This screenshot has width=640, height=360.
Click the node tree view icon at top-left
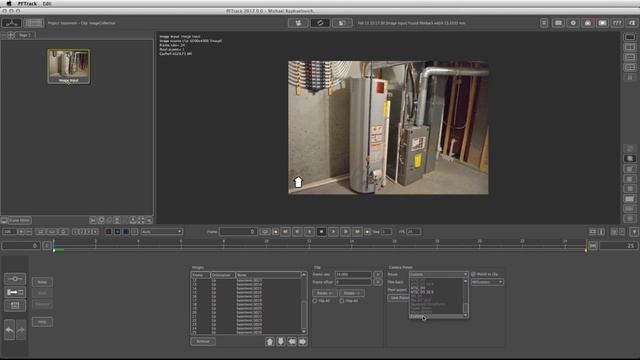(x=12, y=23)
